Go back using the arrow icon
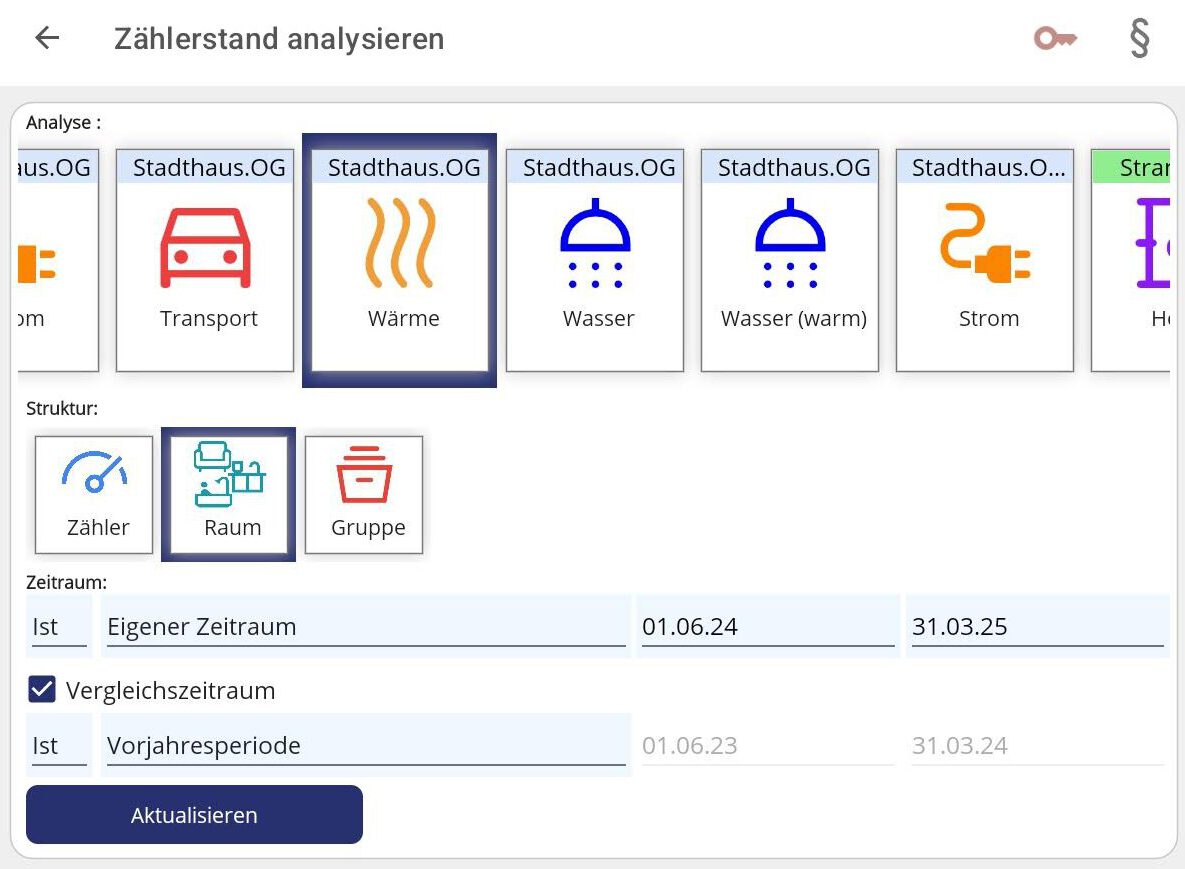This screenshot has height=869, width=1185. tap(47, 39)
